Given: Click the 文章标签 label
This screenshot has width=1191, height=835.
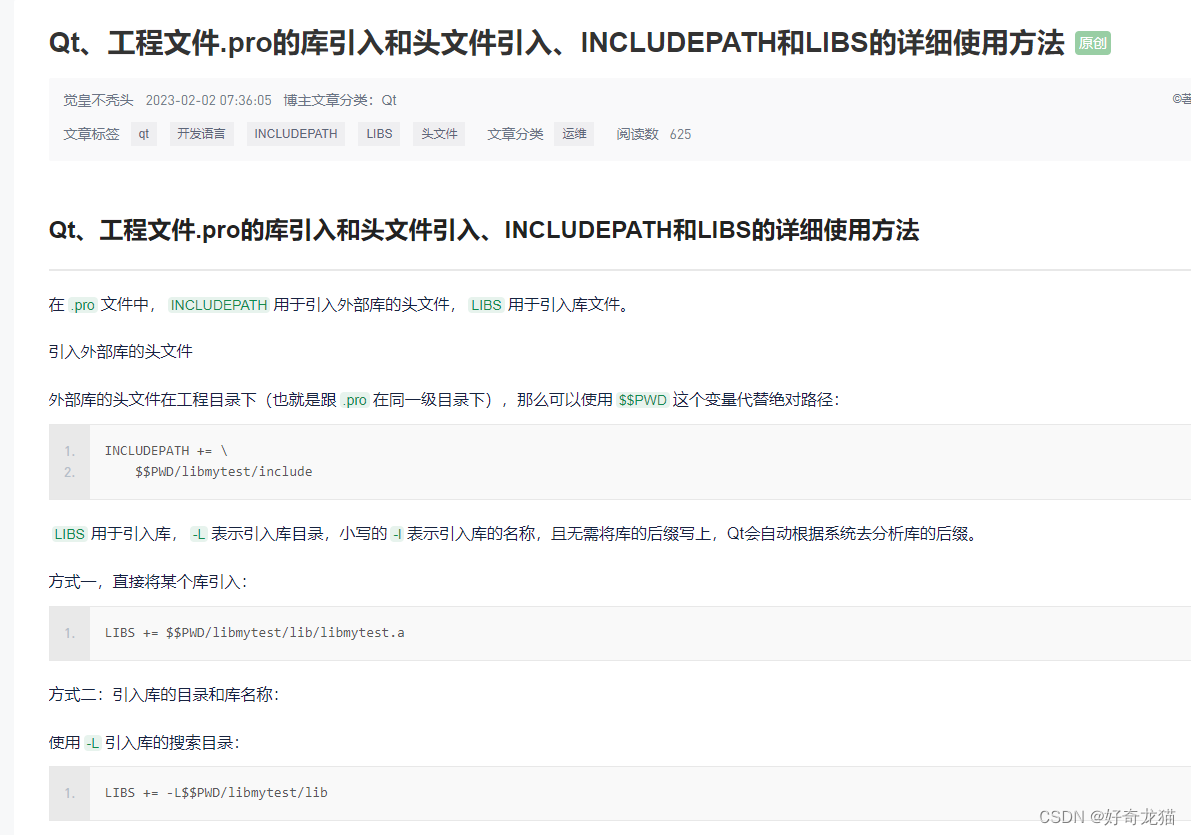Looking at the screenshot, I should tap(91, 134).
